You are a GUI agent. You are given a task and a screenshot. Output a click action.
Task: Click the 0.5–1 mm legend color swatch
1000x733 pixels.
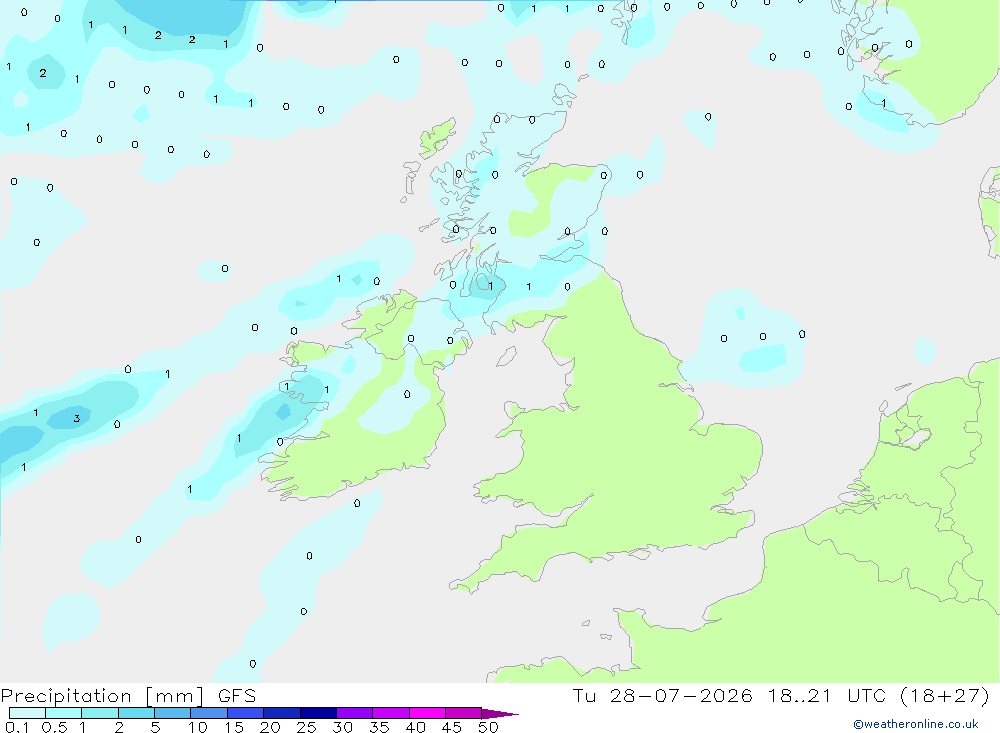(64, 713)
